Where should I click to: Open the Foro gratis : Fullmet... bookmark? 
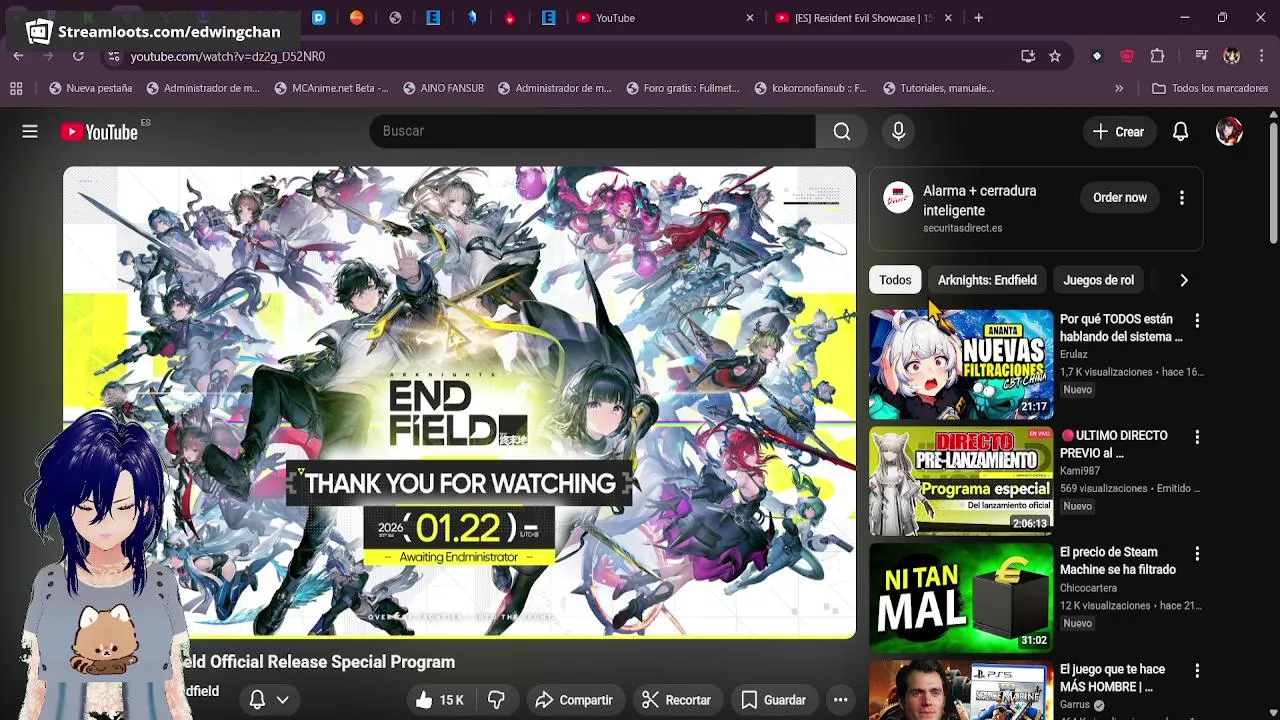pos(682,88)
